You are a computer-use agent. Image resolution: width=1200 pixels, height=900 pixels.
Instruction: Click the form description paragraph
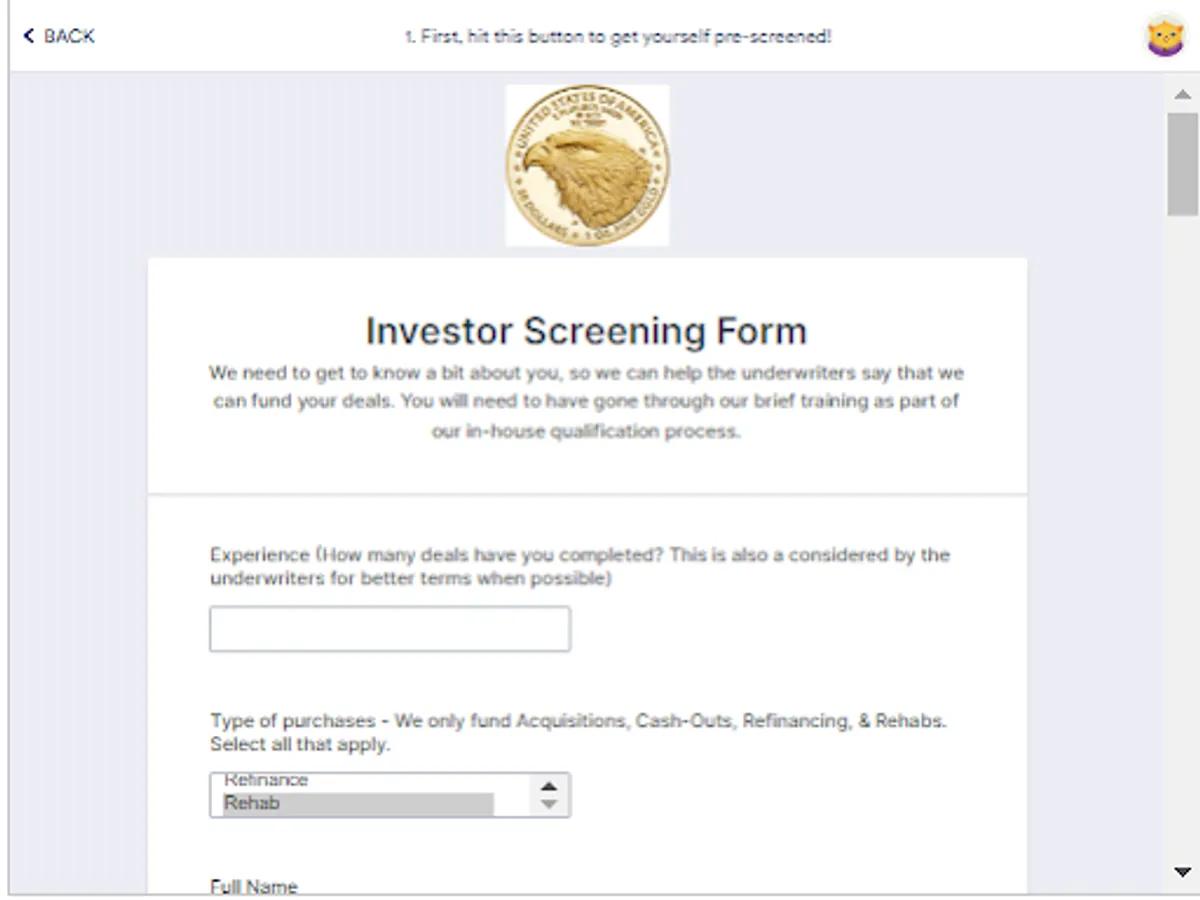586,403
